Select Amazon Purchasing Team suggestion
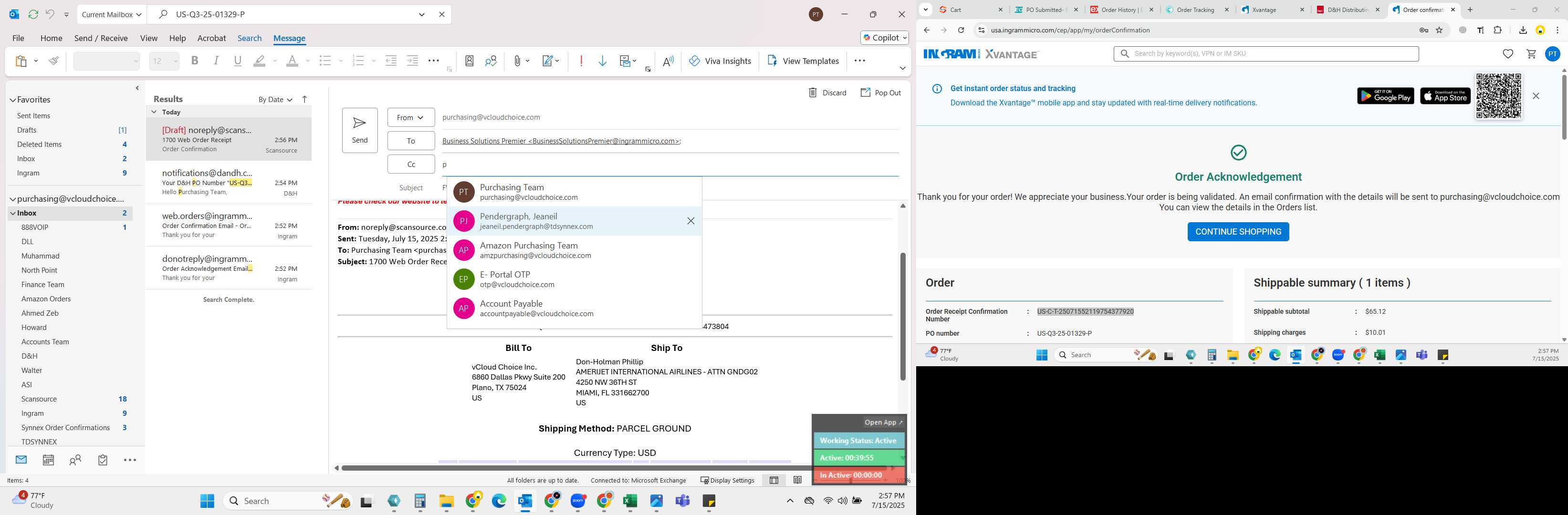Screen dimensions: 1568x515 [574, 250]
